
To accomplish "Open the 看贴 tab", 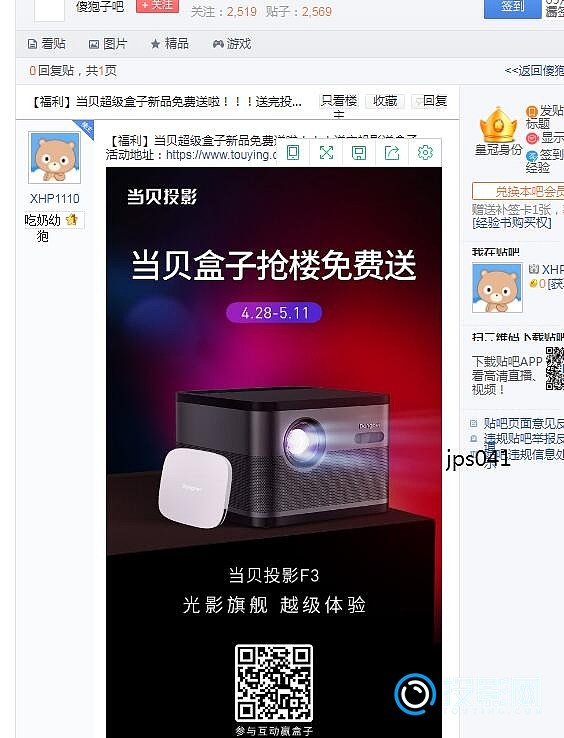I will click(x=47, y=44).
